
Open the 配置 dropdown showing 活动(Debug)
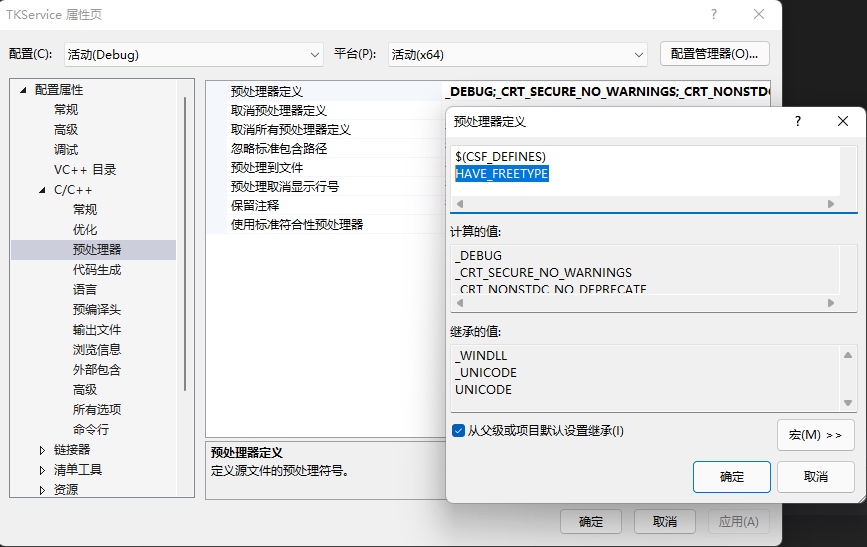coord(194,54)
